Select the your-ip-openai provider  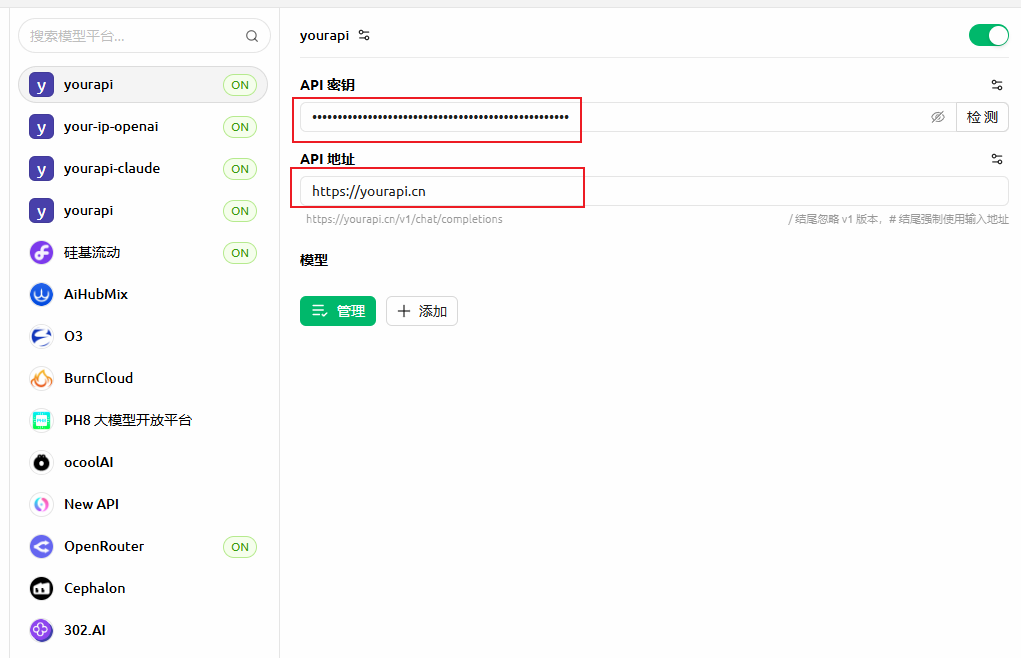pos(143,127)
